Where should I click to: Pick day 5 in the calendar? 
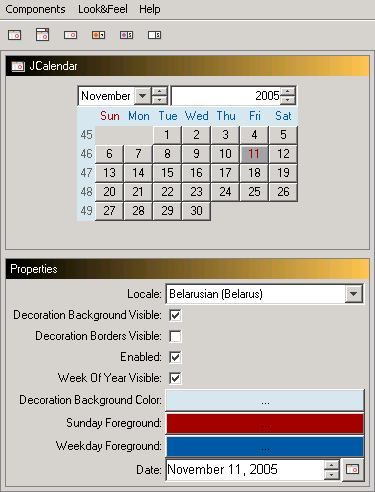coord(283,135)
